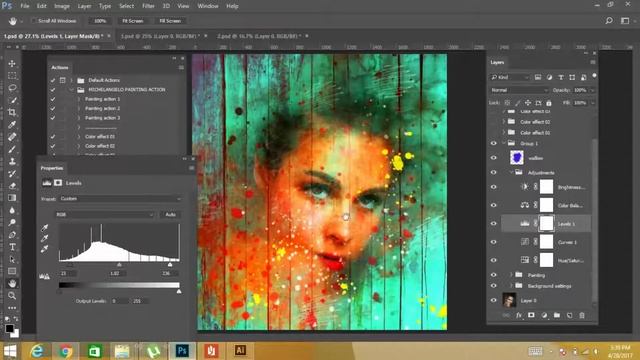
Task: Select the Eyedropper tool in toolbar
Action: point(12,124)
